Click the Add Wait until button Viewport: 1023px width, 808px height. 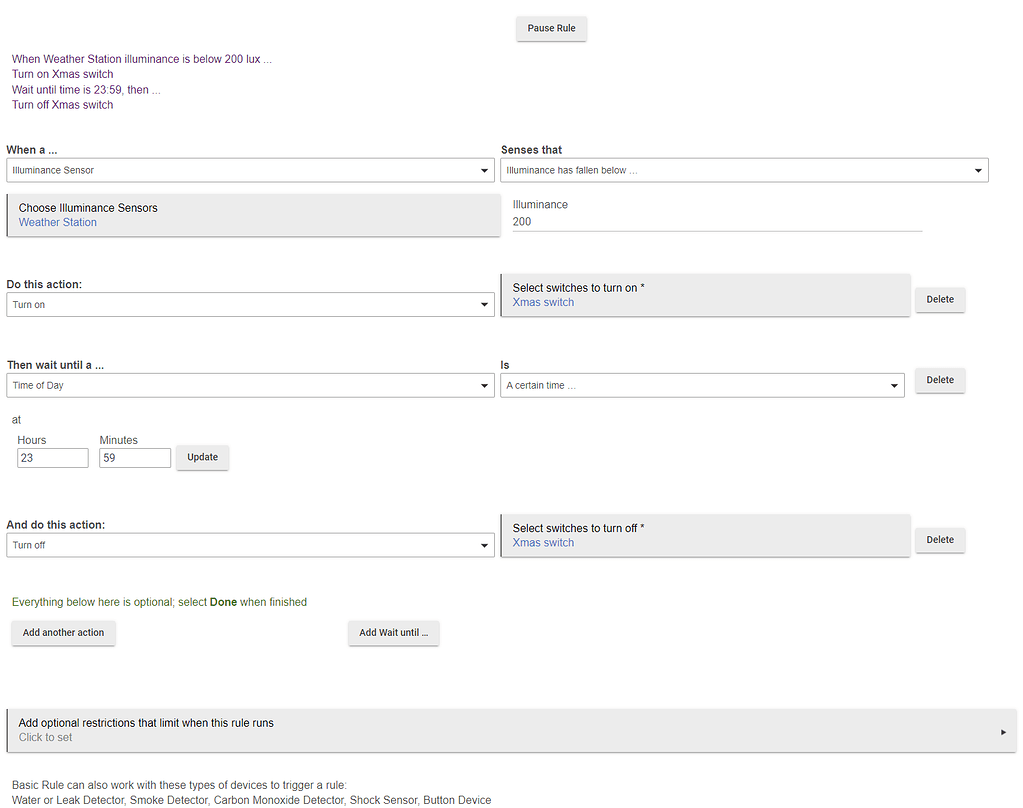pos(393,633)
